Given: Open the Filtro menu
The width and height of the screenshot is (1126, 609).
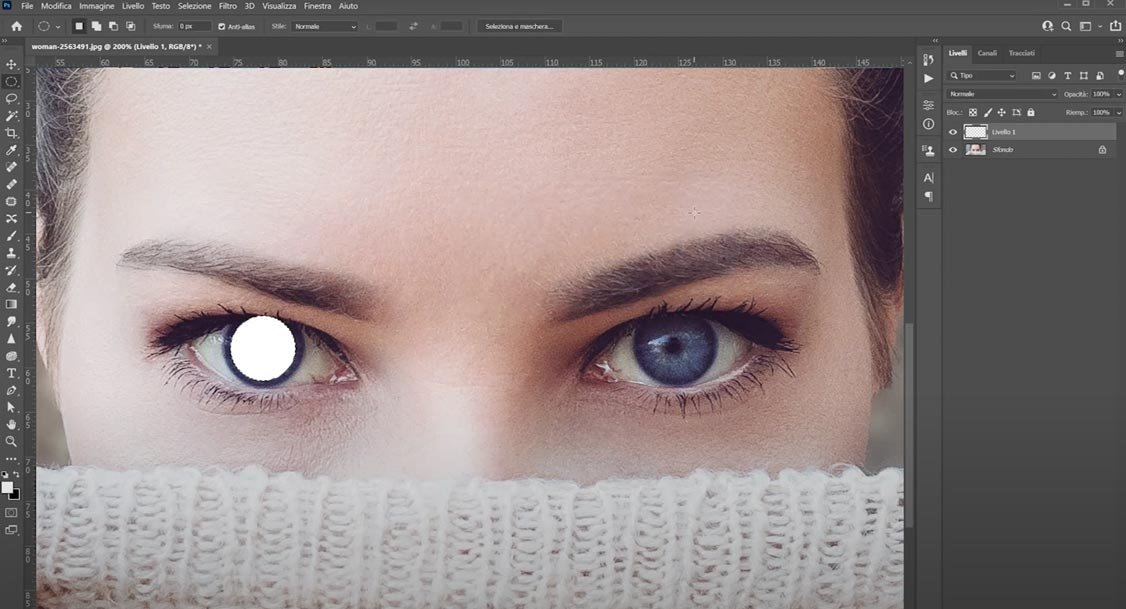Looking at the screenshot, I should pos(228,6).
